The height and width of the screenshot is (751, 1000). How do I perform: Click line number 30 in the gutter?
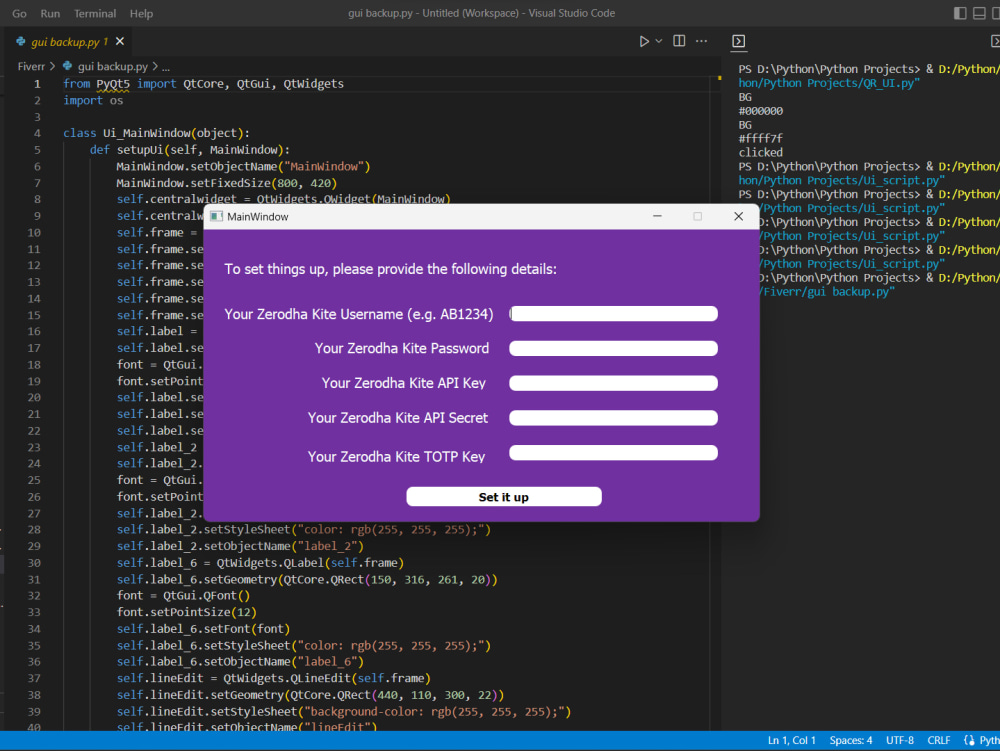coord(34,563)
